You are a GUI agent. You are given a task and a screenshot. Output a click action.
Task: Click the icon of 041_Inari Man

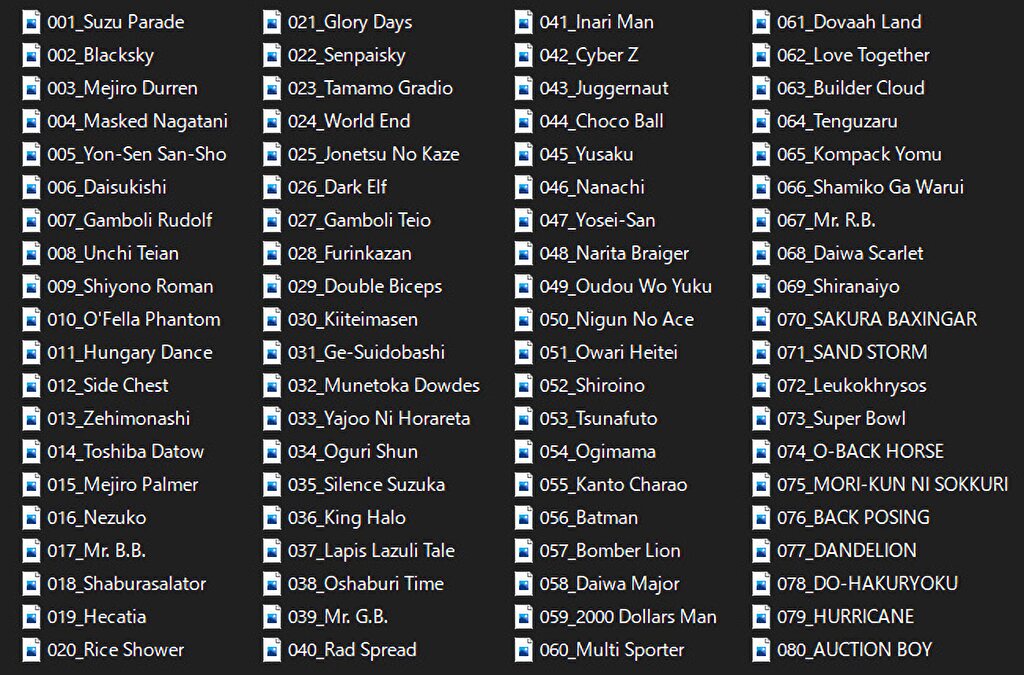click(523, 23)
